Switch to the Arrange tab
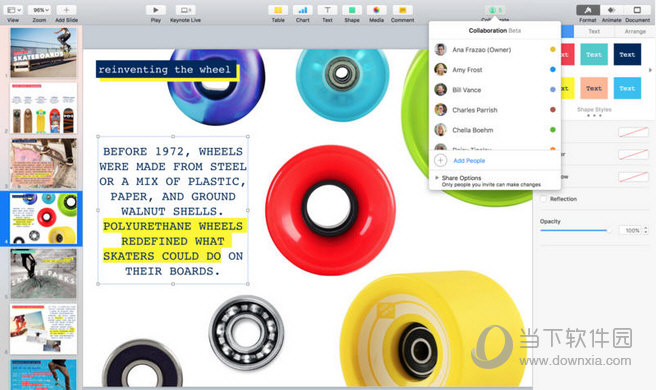 pyautogui.click(x=635, y=31)
